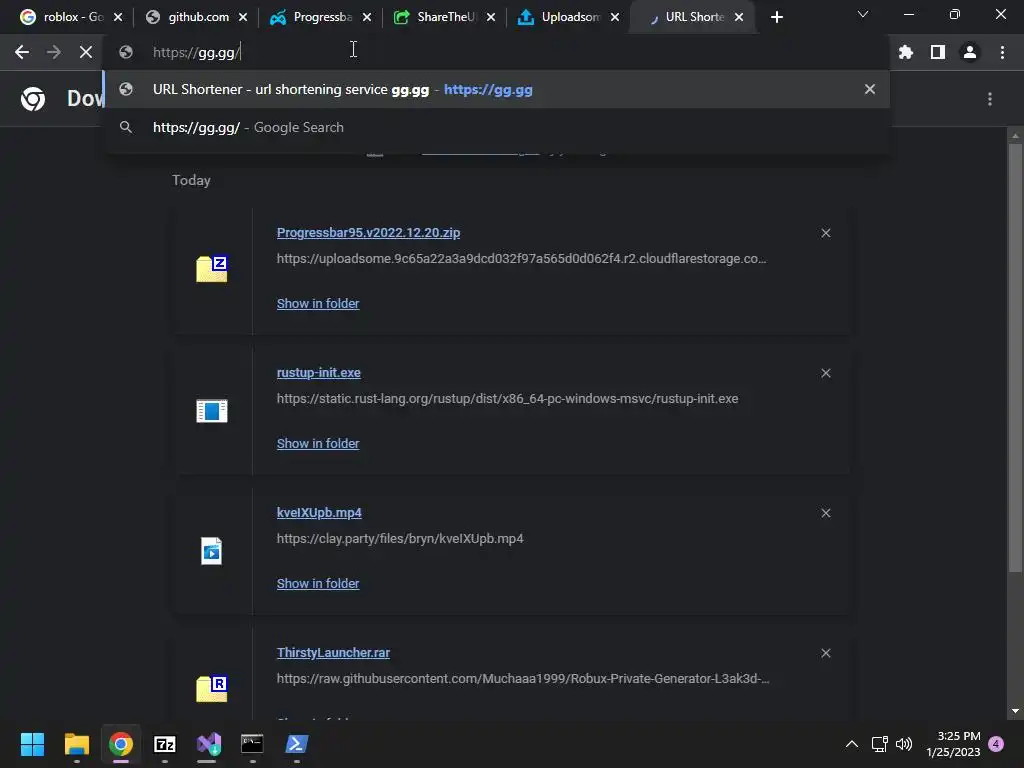Open rustup-init.exe download

point(319,373)
